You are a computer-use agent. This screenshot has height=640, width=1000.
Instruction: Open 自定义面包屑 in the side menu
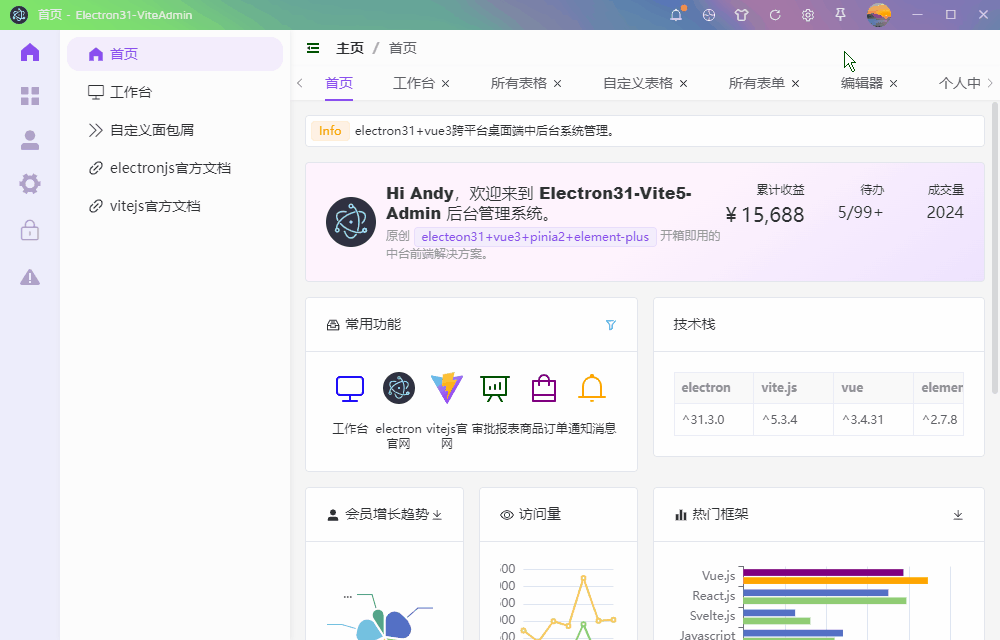(x=175, y=130)
